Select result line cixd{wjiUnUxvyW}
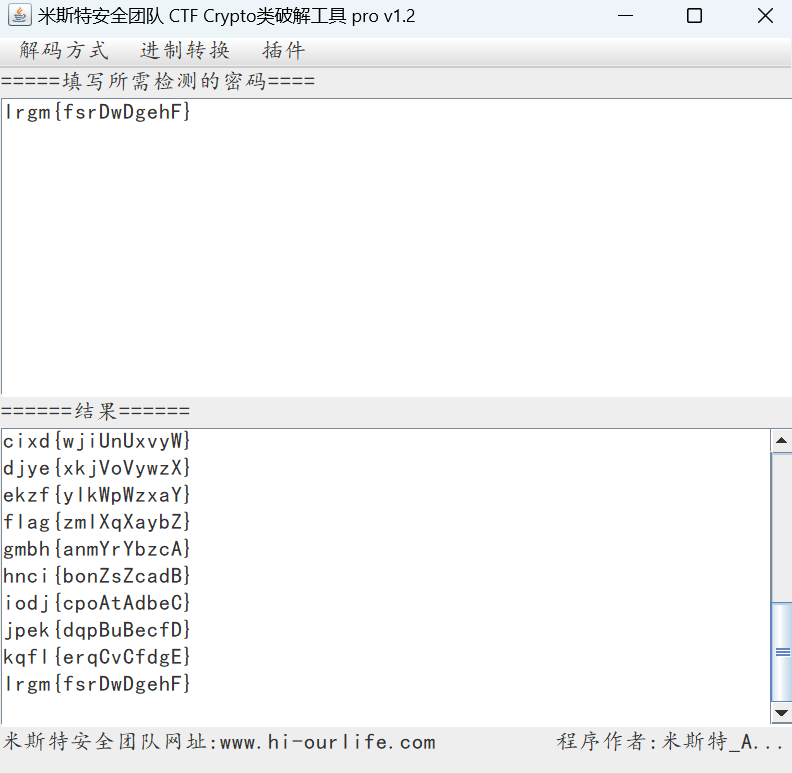This screenshot has width=792, height=773. tap(96, 441)
